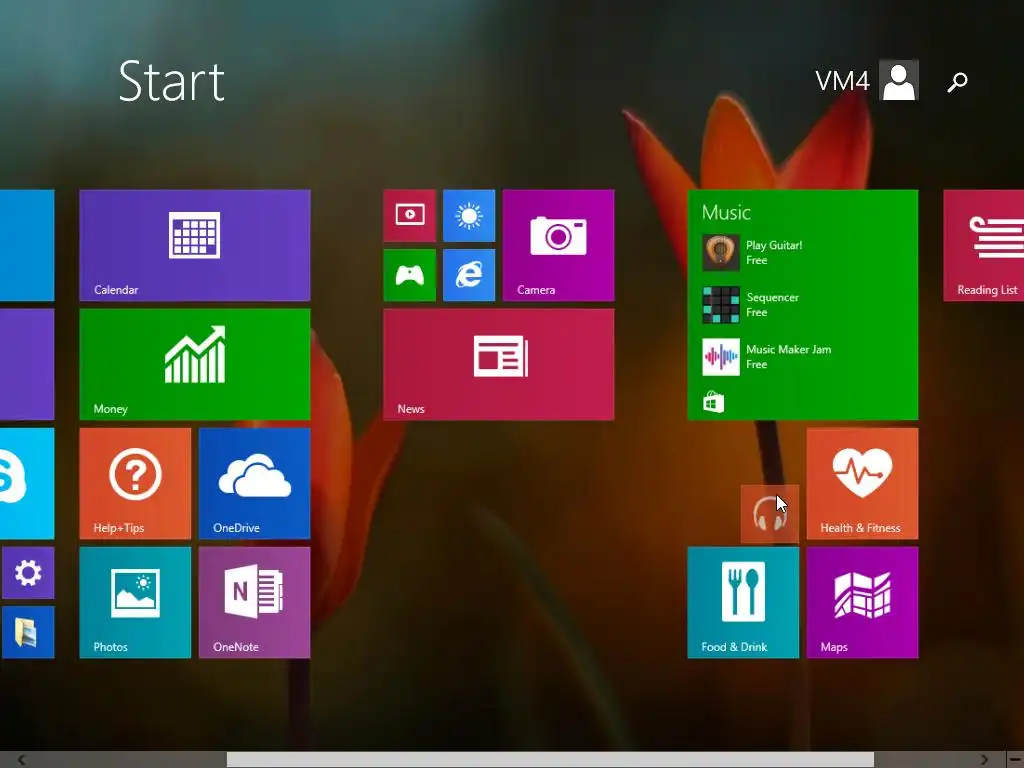Open the Money tile

point(195,364)
